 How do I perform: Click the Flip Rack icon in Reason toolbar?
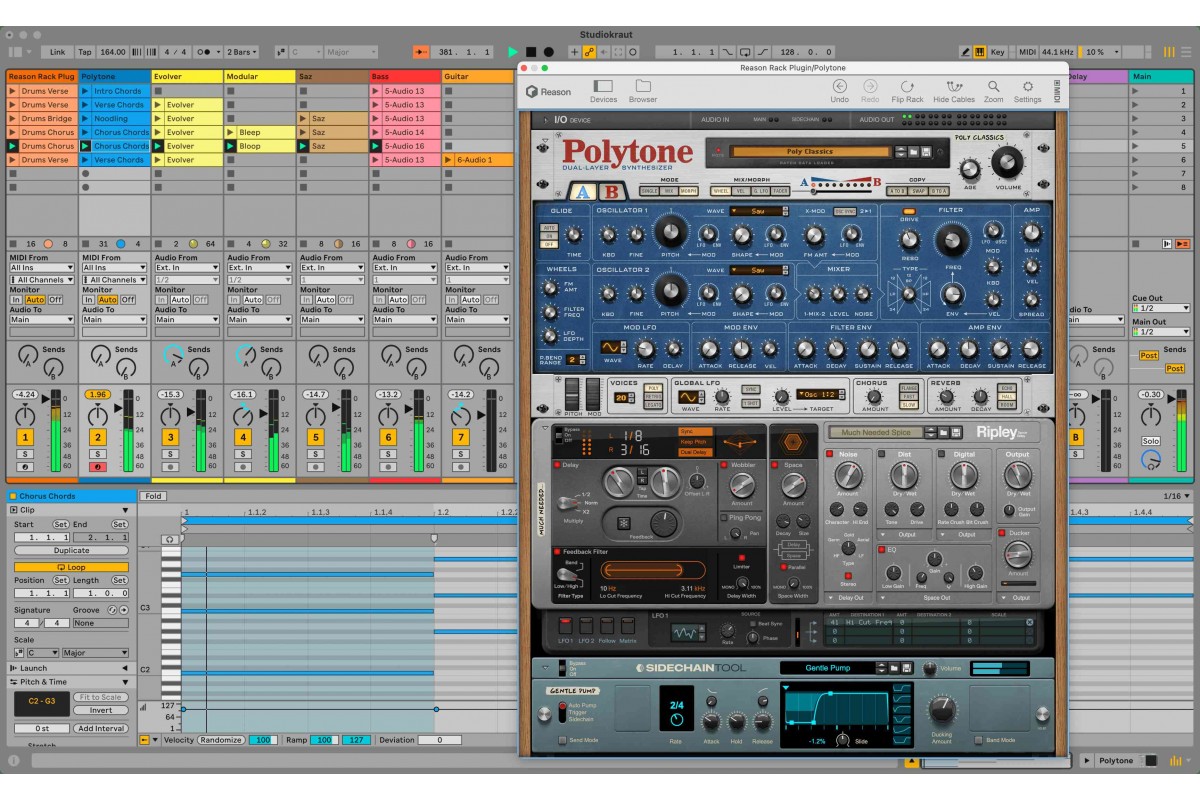coord(908,88)
